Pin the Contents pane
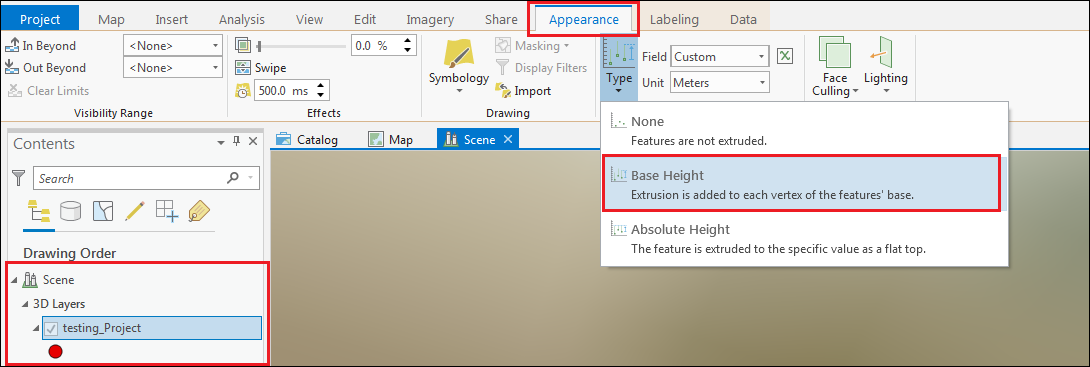This screenshot has height=367, width=1090. (x=236, y=141)
